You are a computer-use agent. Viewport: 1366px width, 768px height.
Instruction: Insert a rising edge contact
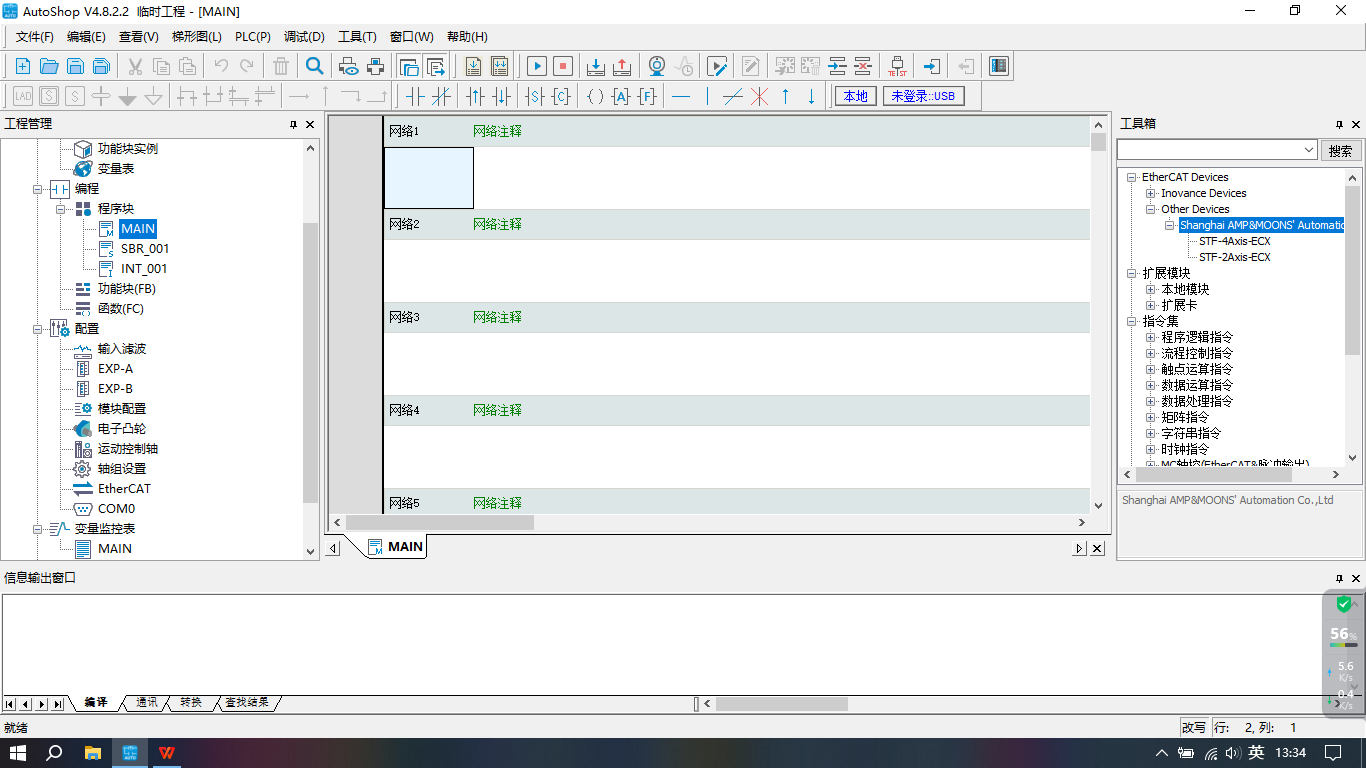[475, 96]
